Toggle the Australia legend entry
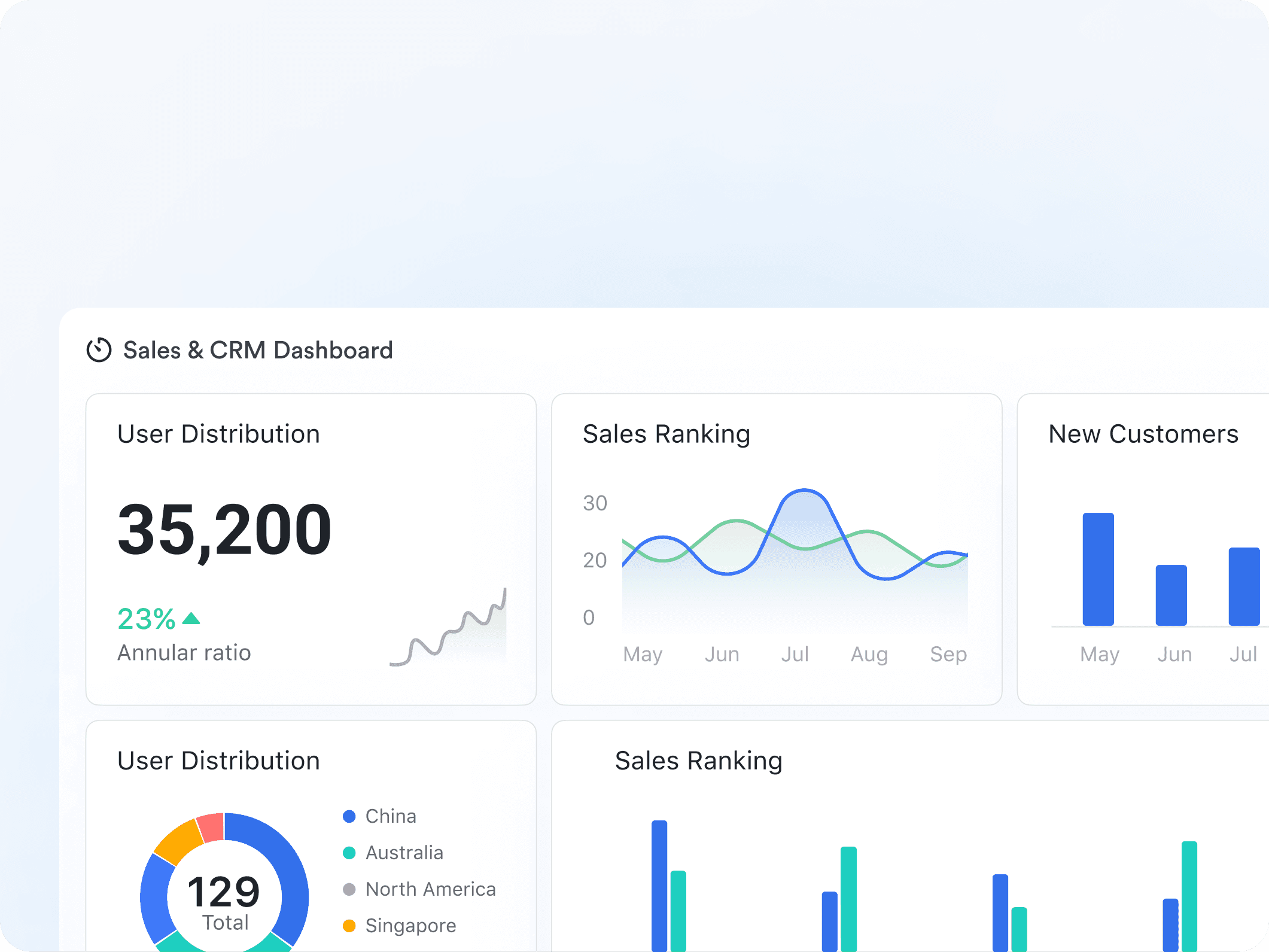Image resolution: width=1269 pixels, height=952 pixels. pos(404,853)
